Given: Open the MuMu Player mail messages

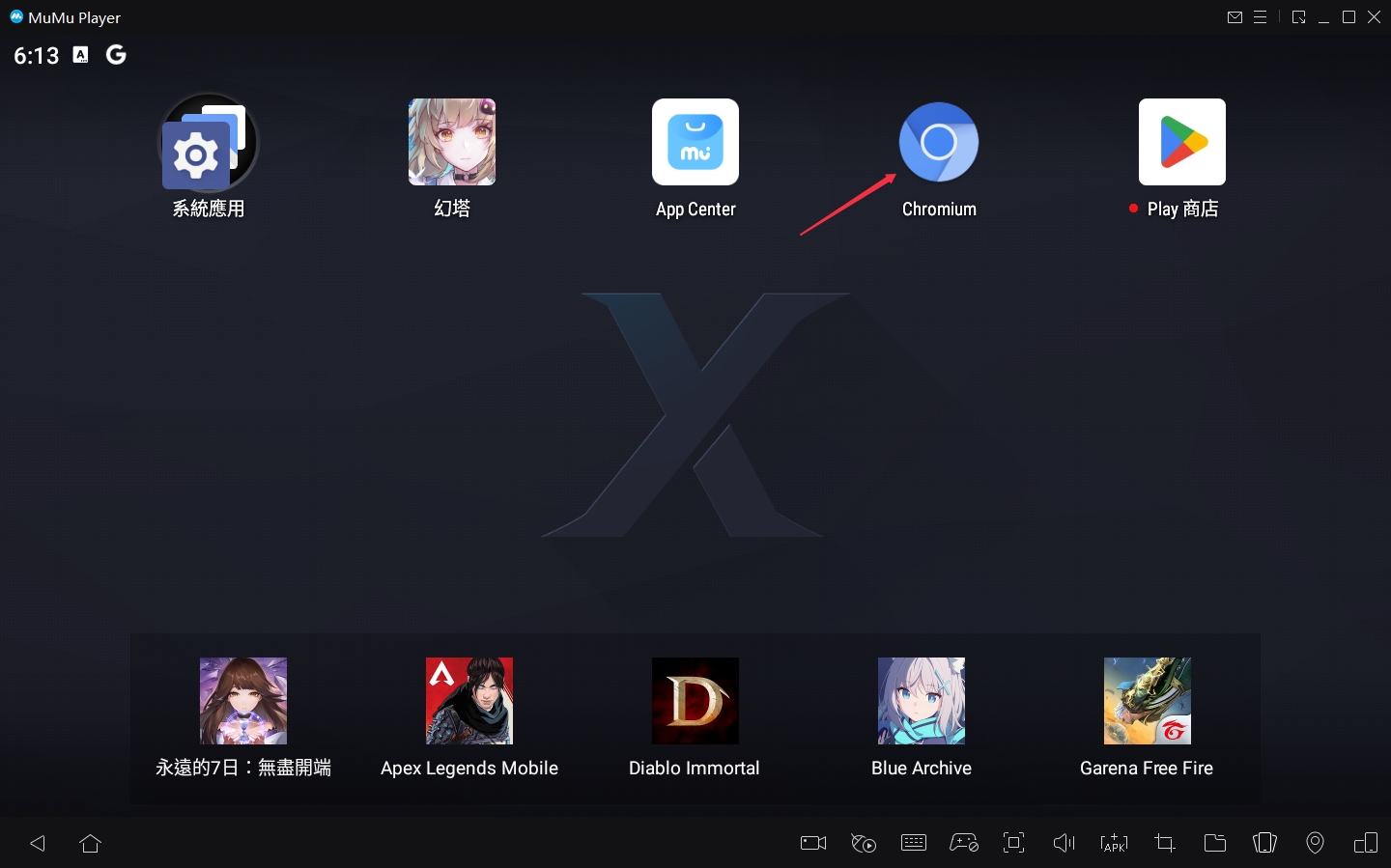Looking at the screenshot, I should click(x=1235, y=17).
